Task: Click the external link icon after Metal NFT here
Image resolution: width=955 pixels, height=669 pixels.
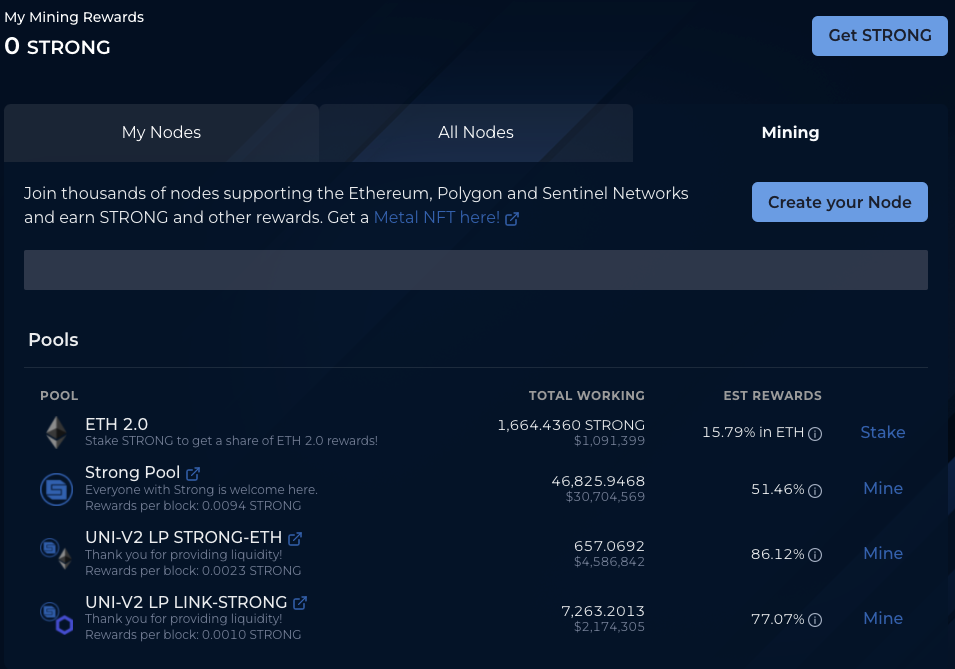Action: point(512,219)
